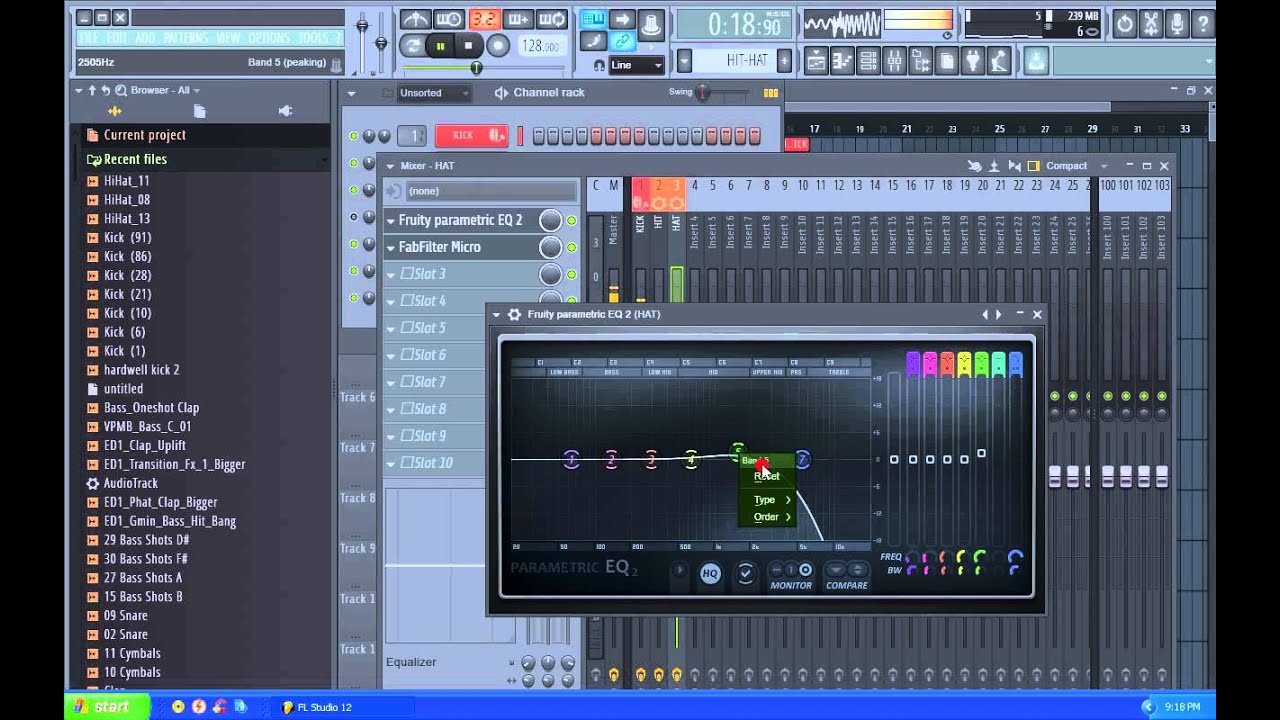Open the plugin picker plug icon

tap(971, 61)
